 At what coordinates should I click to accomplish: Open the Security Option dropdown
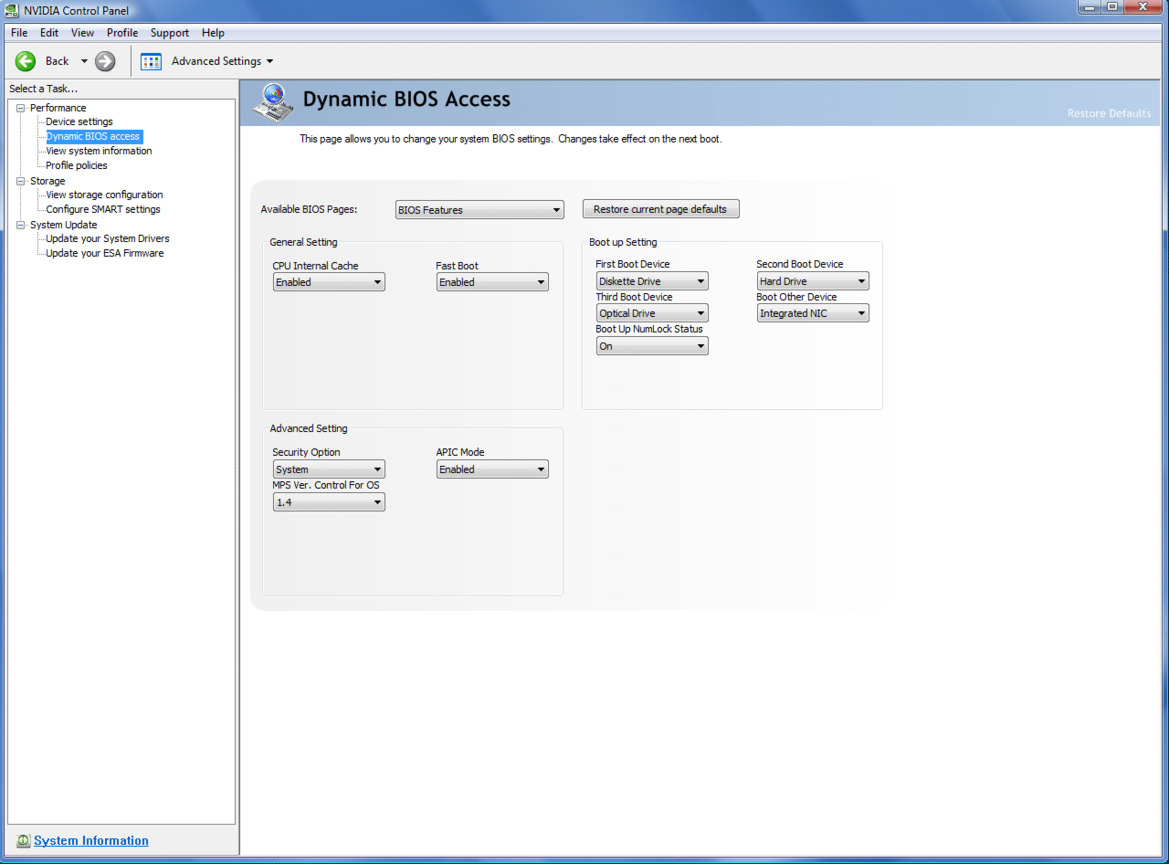click(x=329, y=470)
